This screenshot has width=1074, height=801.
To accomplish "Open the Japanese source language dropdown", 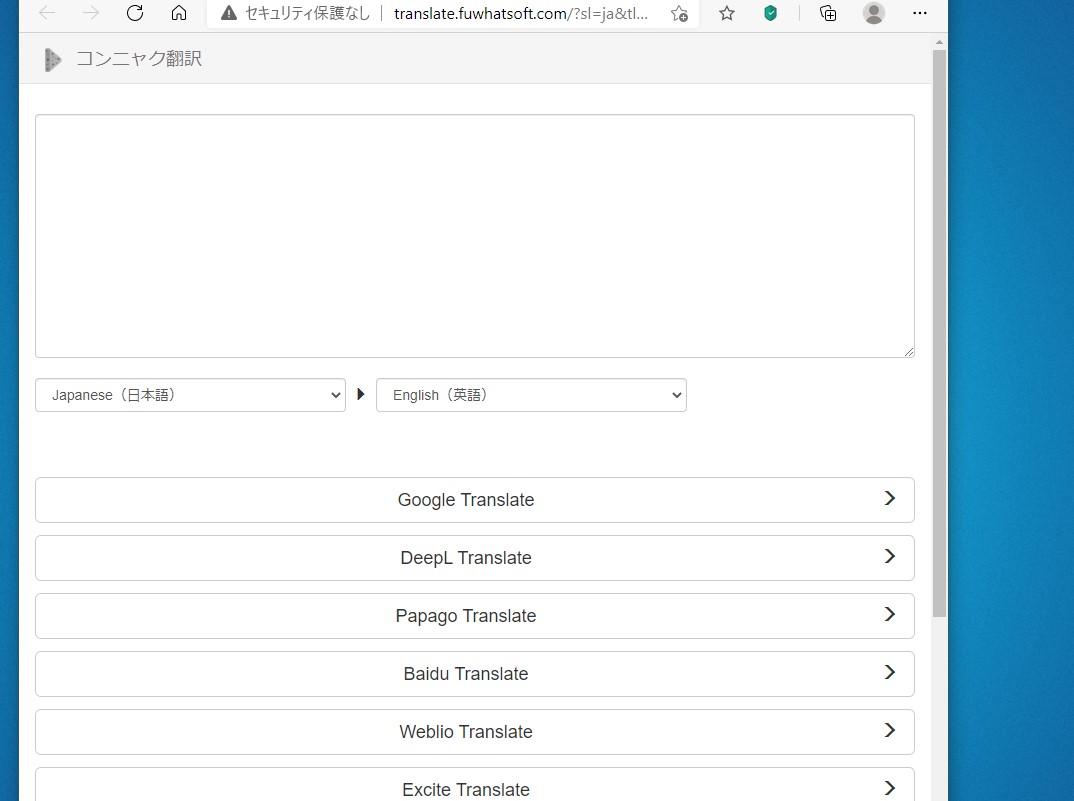I will 190,395.
